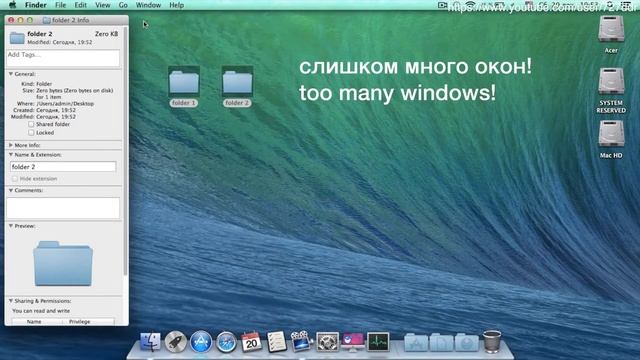
Task: Collapse the Name & Extension section
Action: [11, 155]
